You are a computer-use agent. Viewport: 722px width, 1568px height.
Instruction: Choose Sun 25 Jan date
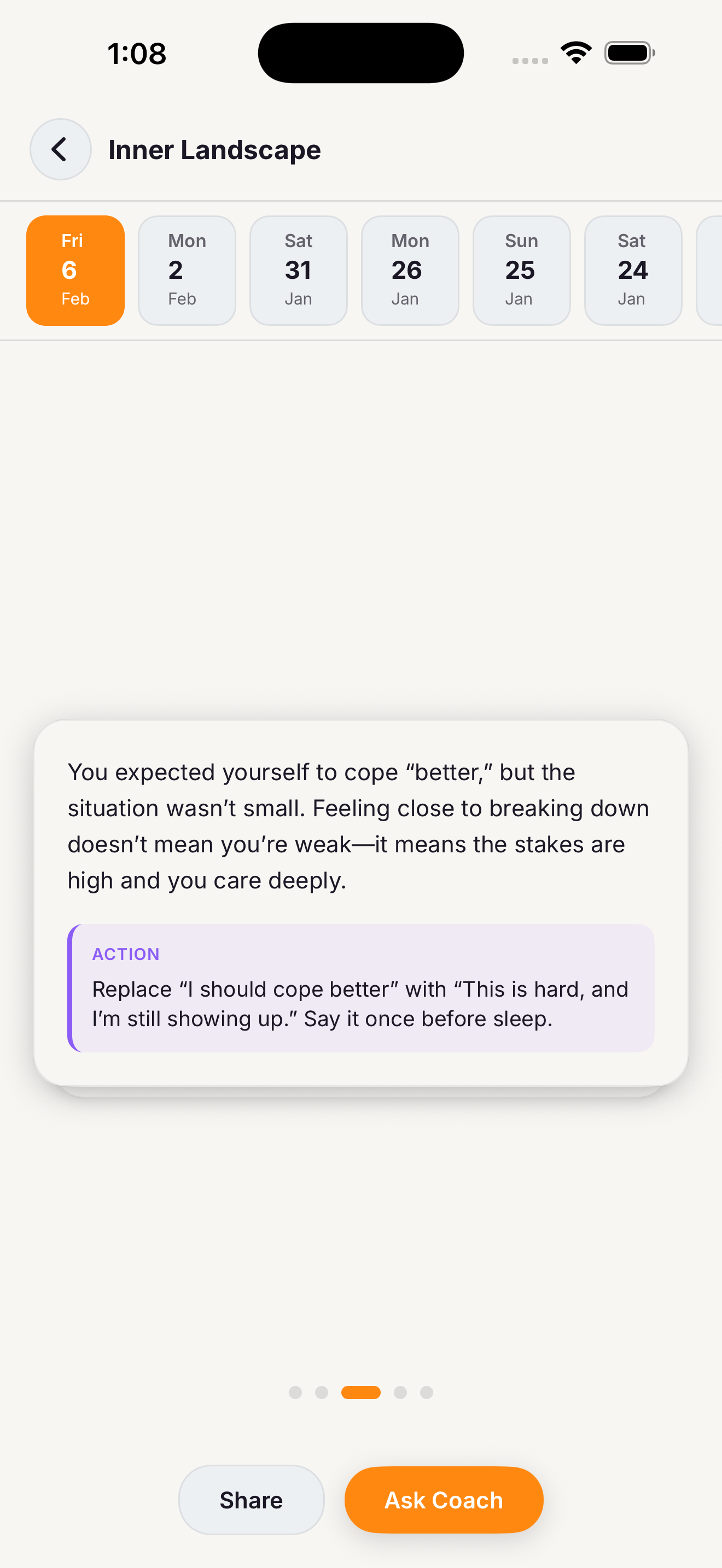[521, 270]
